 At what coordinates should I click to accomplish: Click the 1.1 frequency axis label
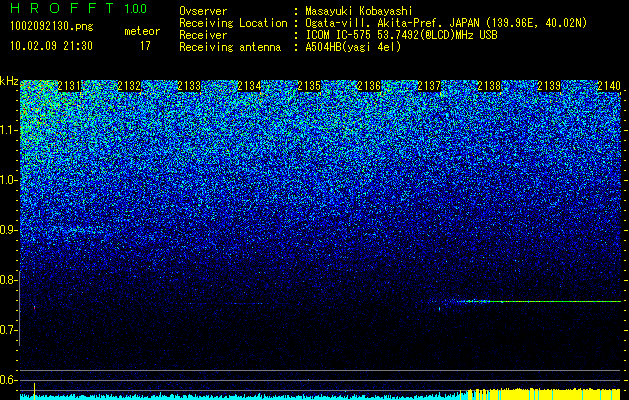(x=9, y=130)
